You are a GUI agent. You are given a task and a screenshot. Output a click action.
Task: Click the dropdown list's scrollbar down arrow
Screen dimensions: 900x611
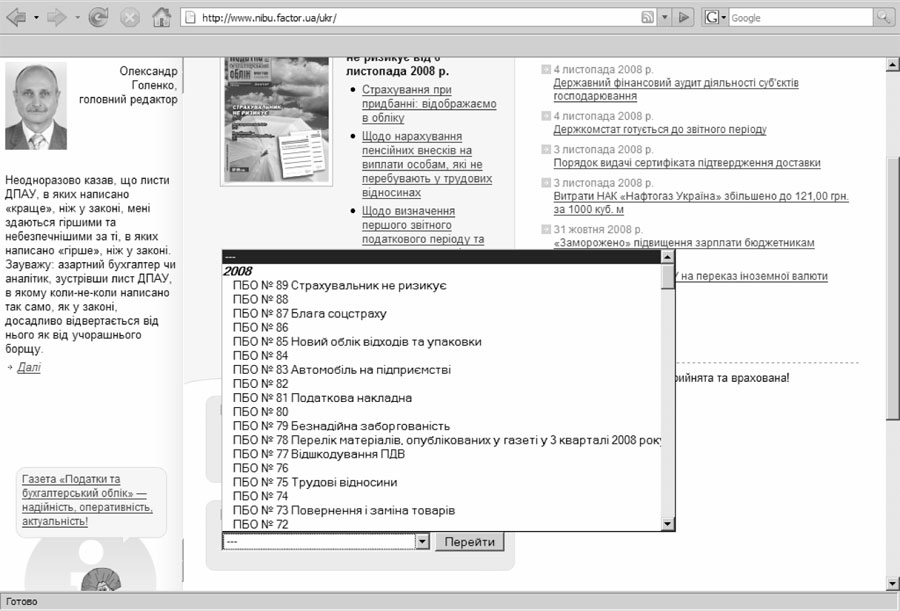click(667, 523)
